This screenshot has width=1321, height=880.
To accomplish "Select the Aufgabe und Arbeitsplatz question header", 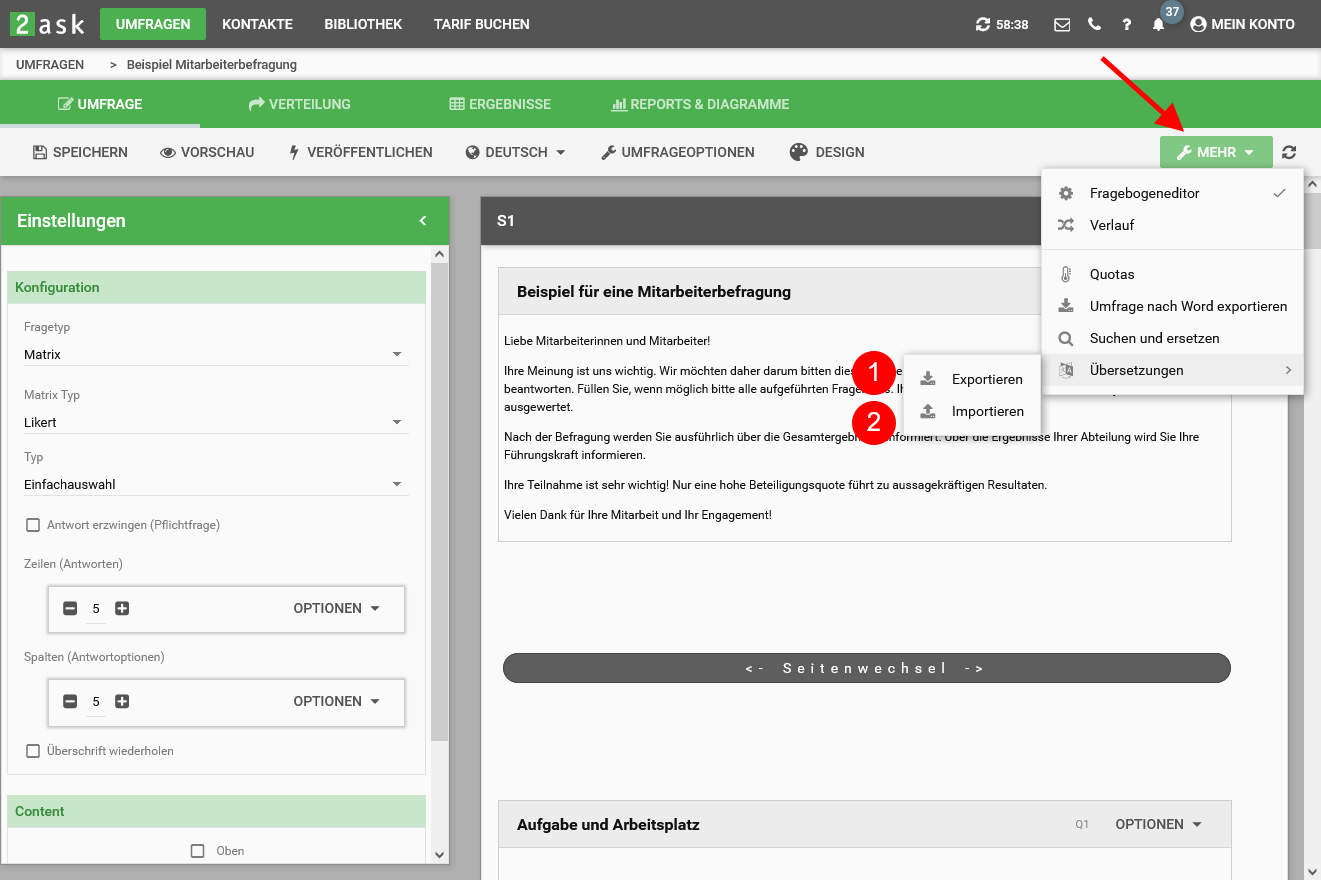I will point(865,825).
